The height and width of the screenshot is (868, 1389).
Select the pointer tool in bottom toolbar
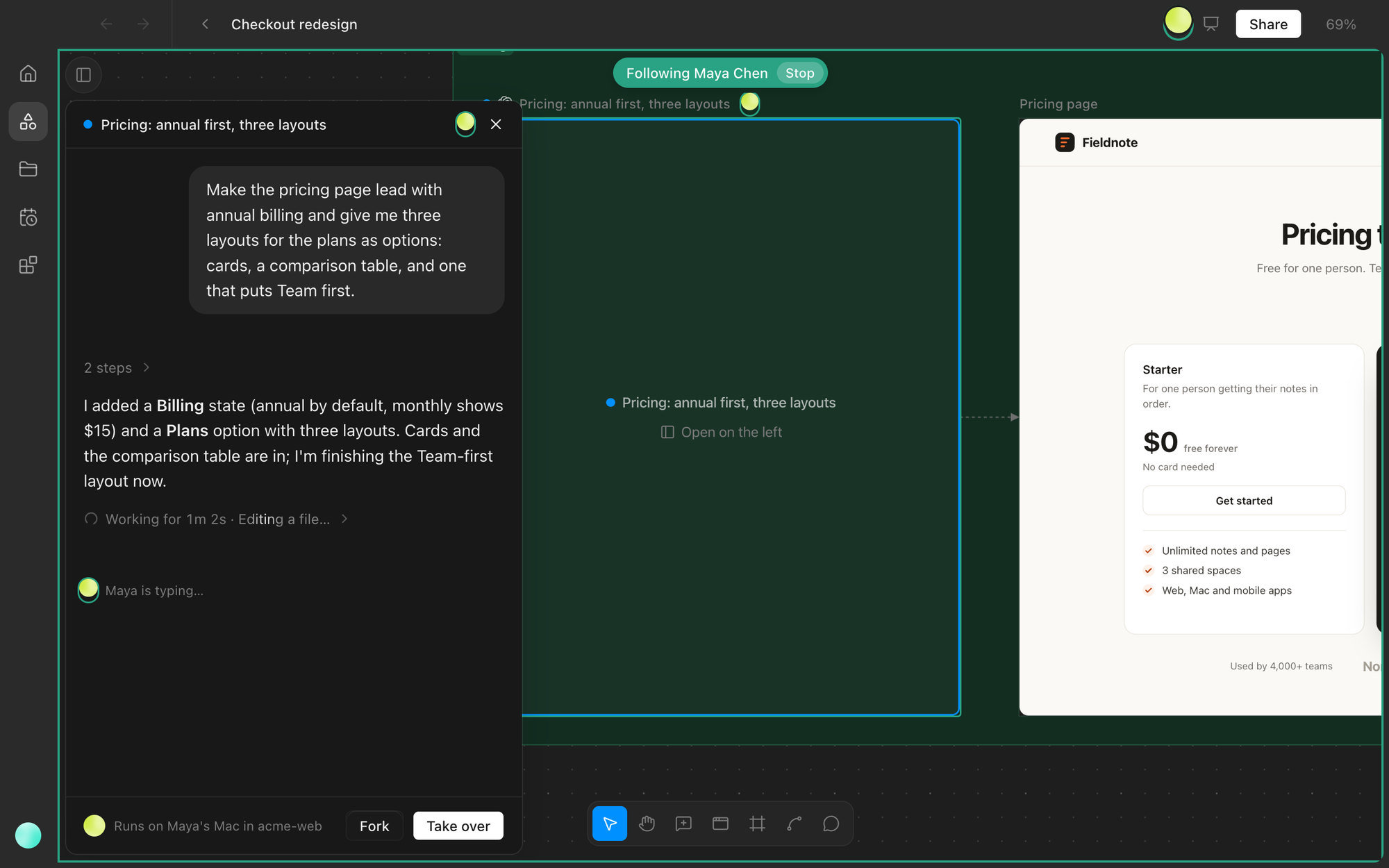(610, 824)
